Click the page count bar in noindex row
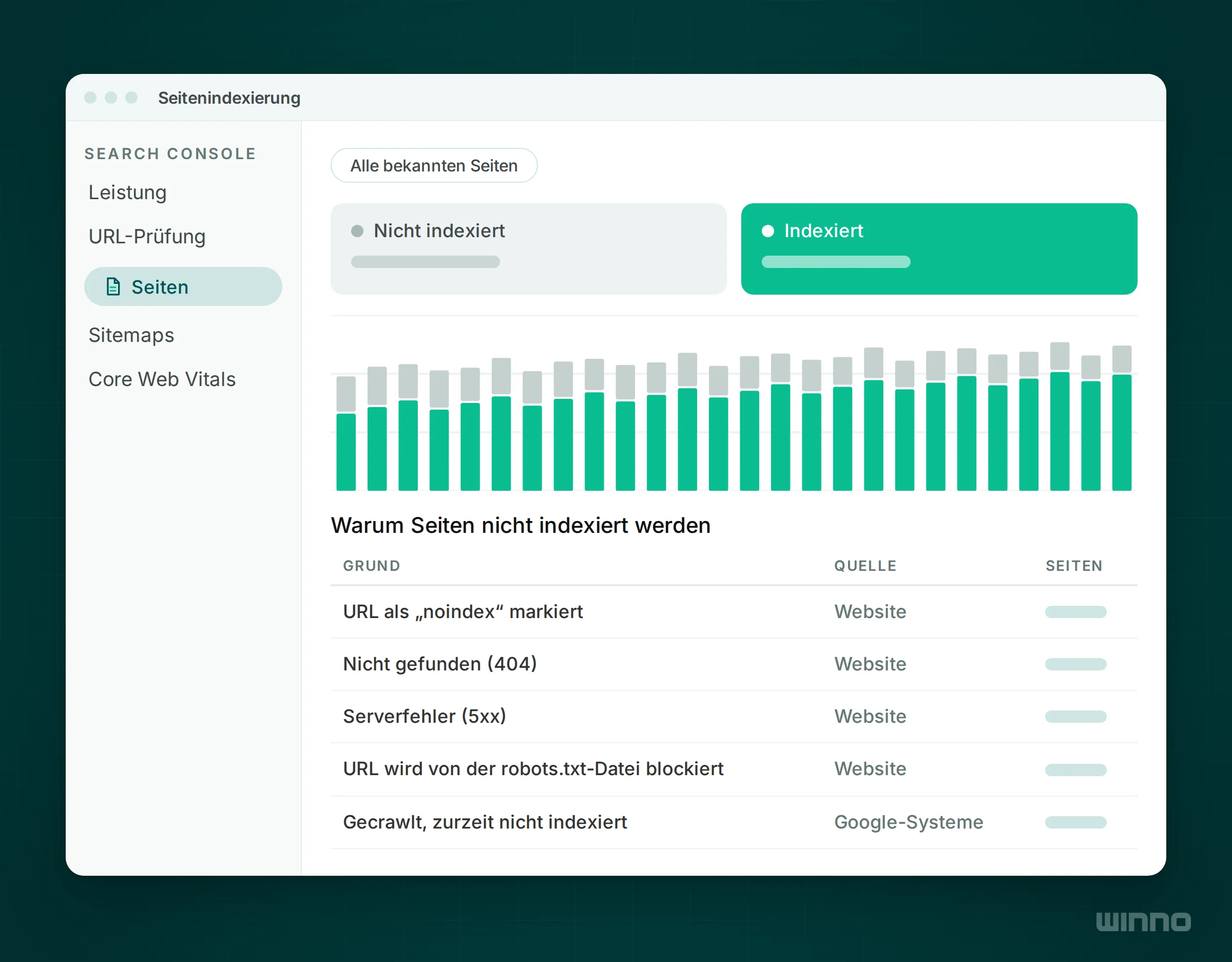The height and width of the screenshot is (962, 1232). pos(1076,612)
